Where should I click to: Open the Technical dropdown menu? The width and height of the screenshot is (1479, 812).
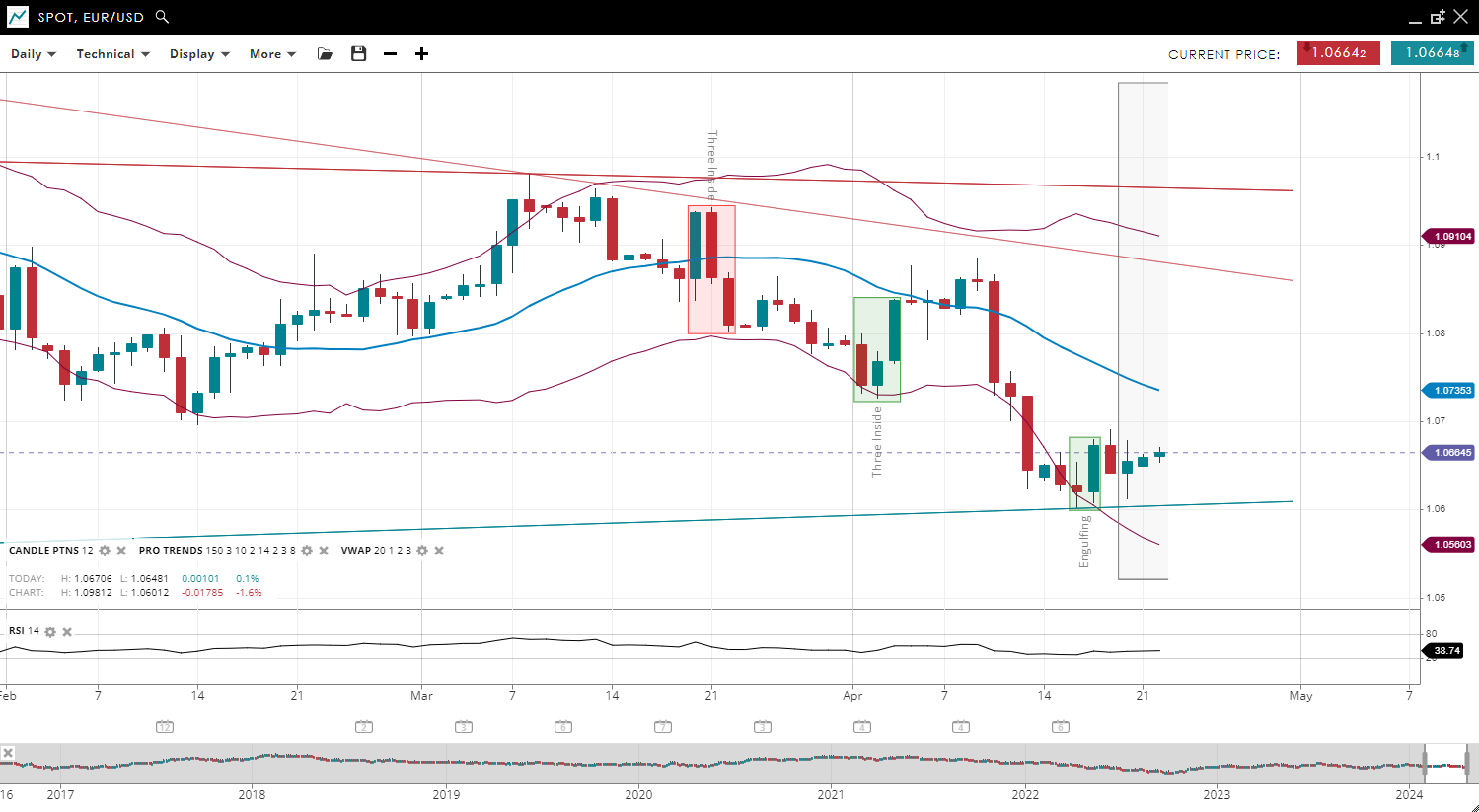click(112, 54)
